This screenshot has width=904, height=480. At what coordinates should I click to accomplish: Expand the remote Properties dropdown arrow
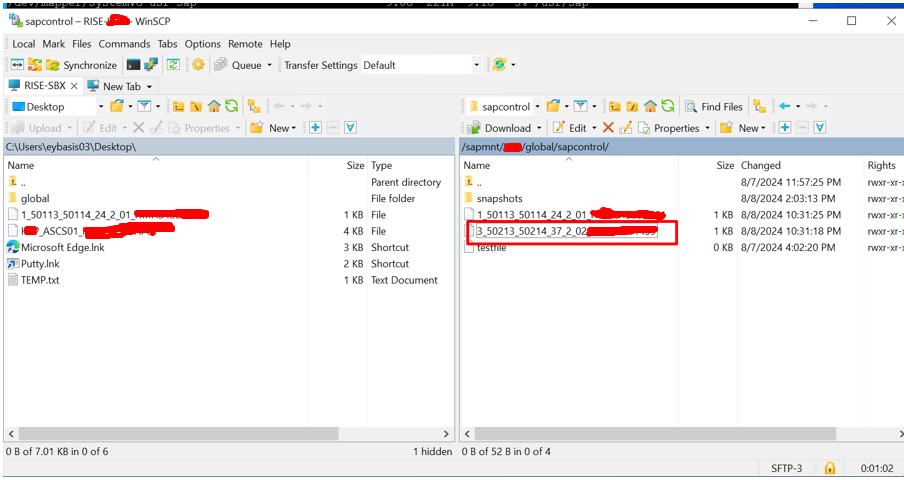[707, 128]
